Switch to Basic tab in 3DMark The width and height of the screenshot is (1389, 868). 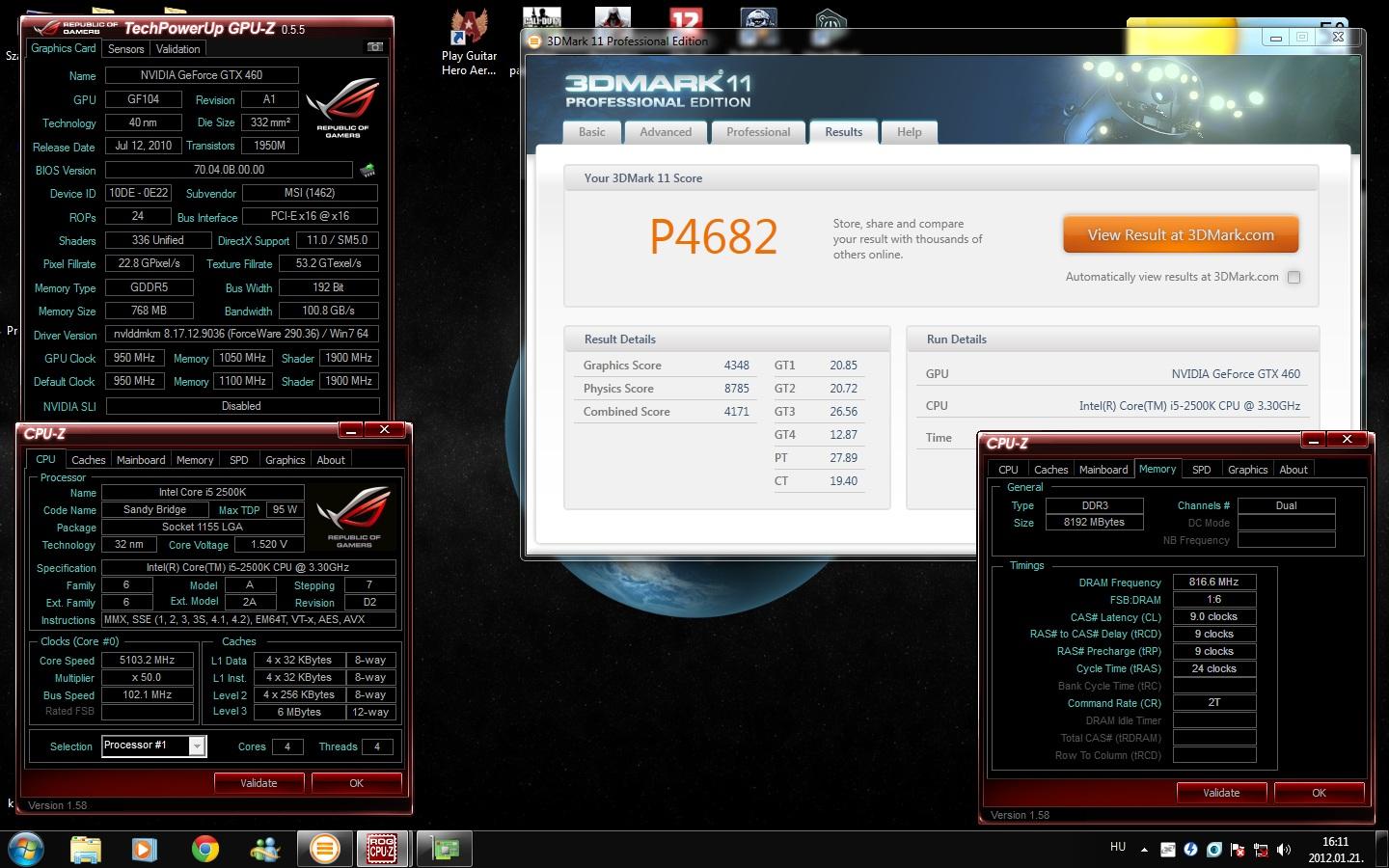coord(592,132)
